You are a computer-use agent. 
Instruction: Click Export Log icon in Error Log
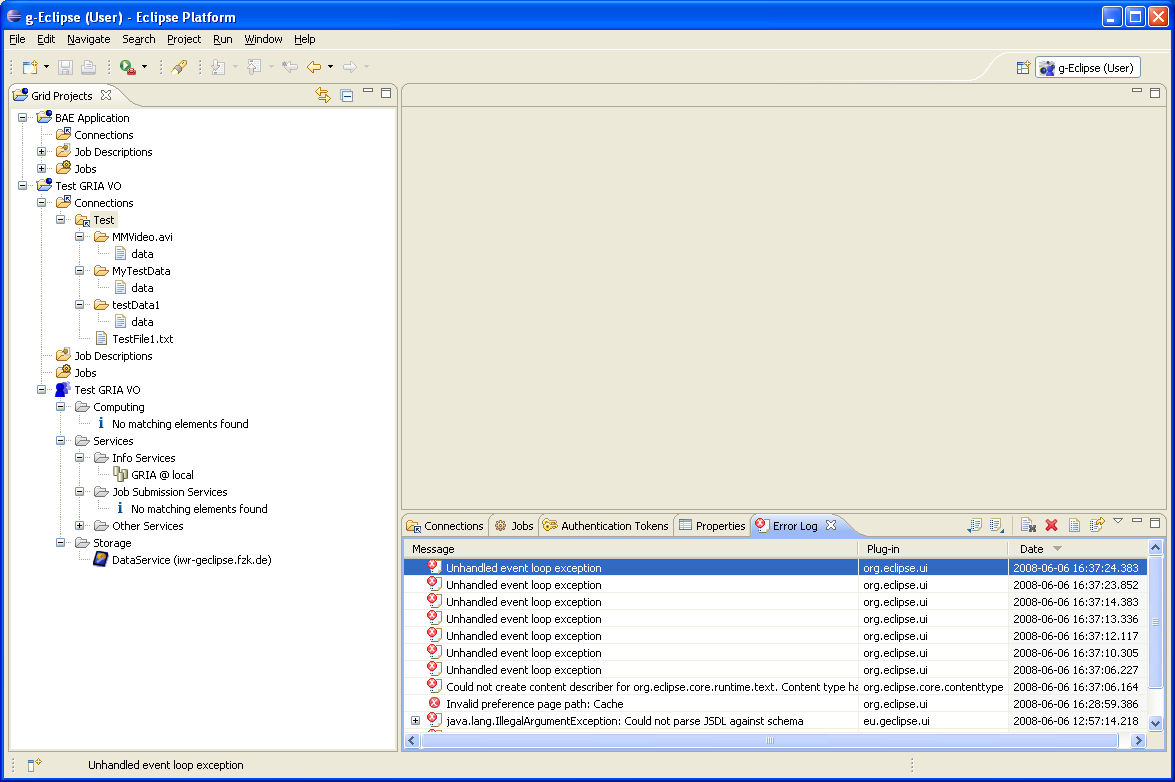click(x=974, y=526)
